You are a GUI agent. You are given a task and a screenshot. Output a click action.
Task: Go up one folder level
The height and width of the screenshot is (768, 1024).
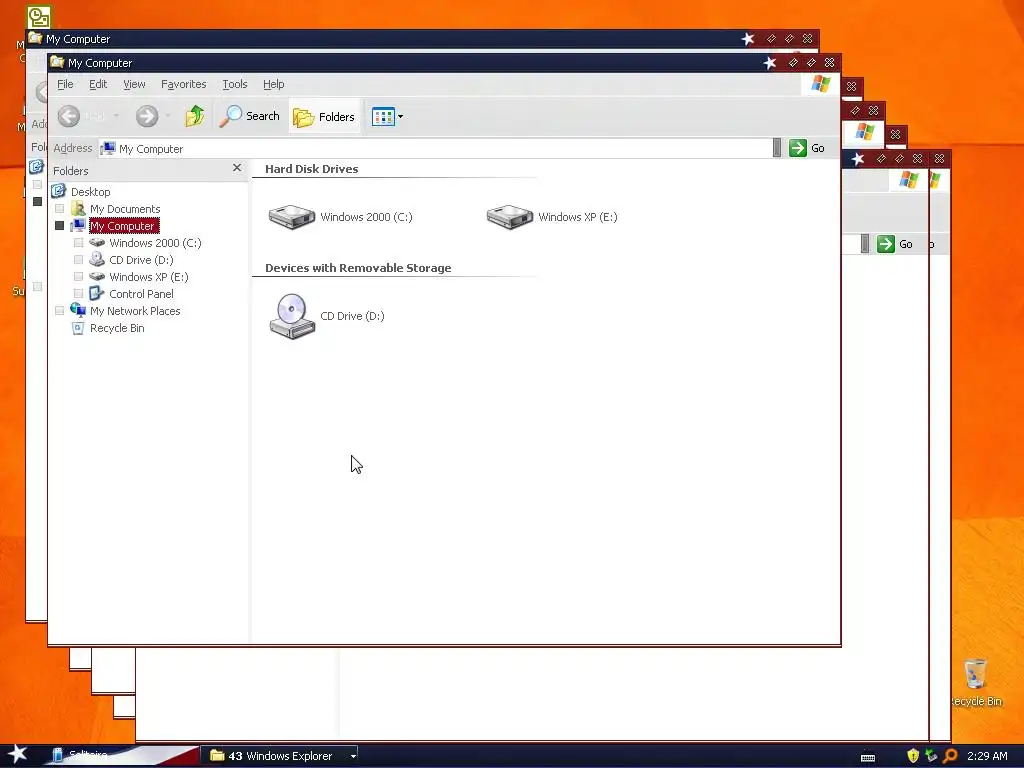pyautogui.click(x=195, y=116)
